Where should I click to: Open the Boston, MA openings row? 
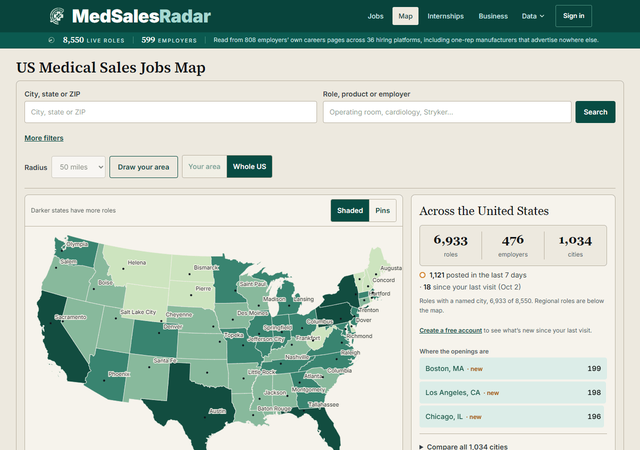(513, 368)
